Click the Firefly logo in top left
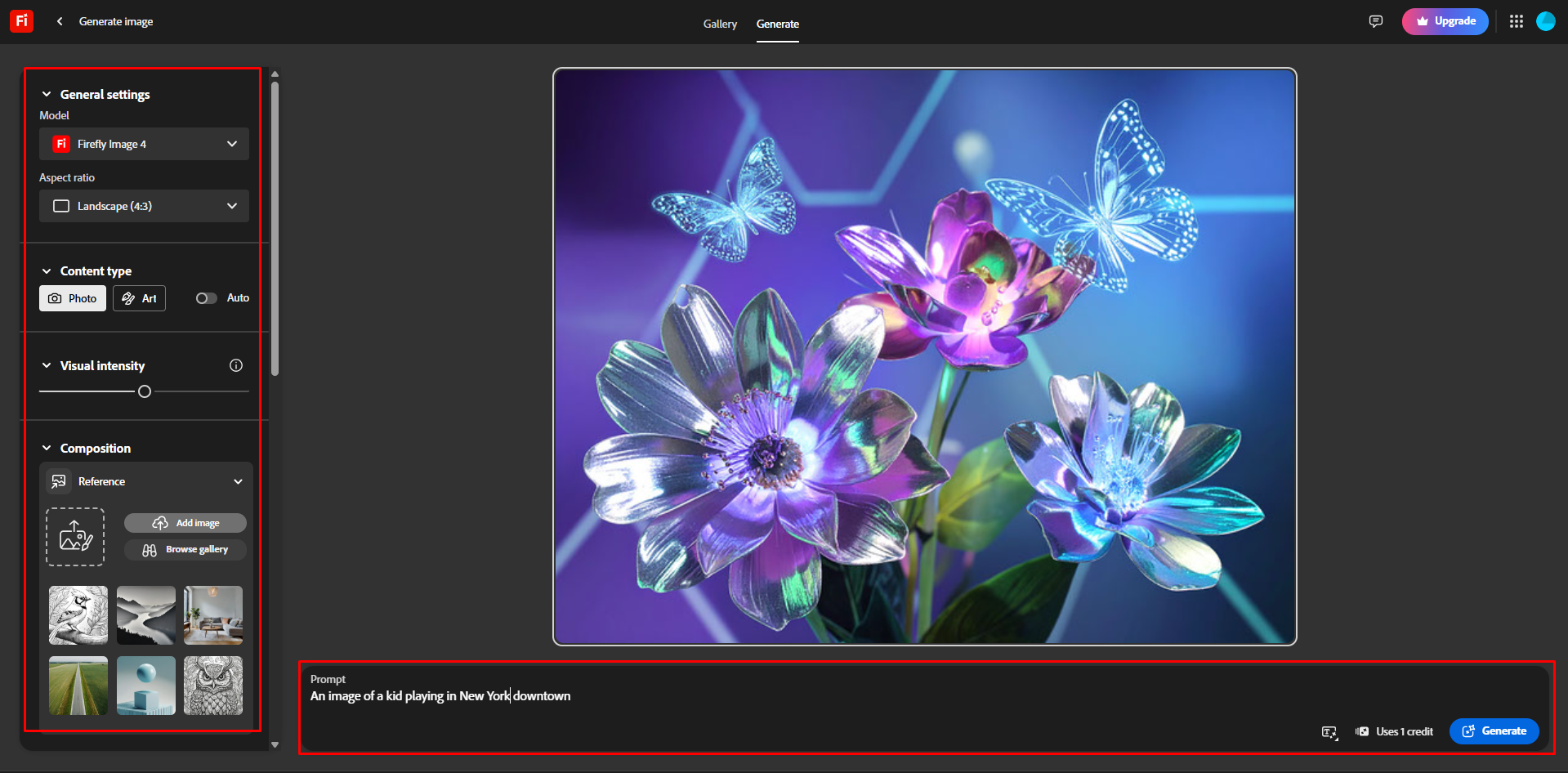 [x=21, y=20]
